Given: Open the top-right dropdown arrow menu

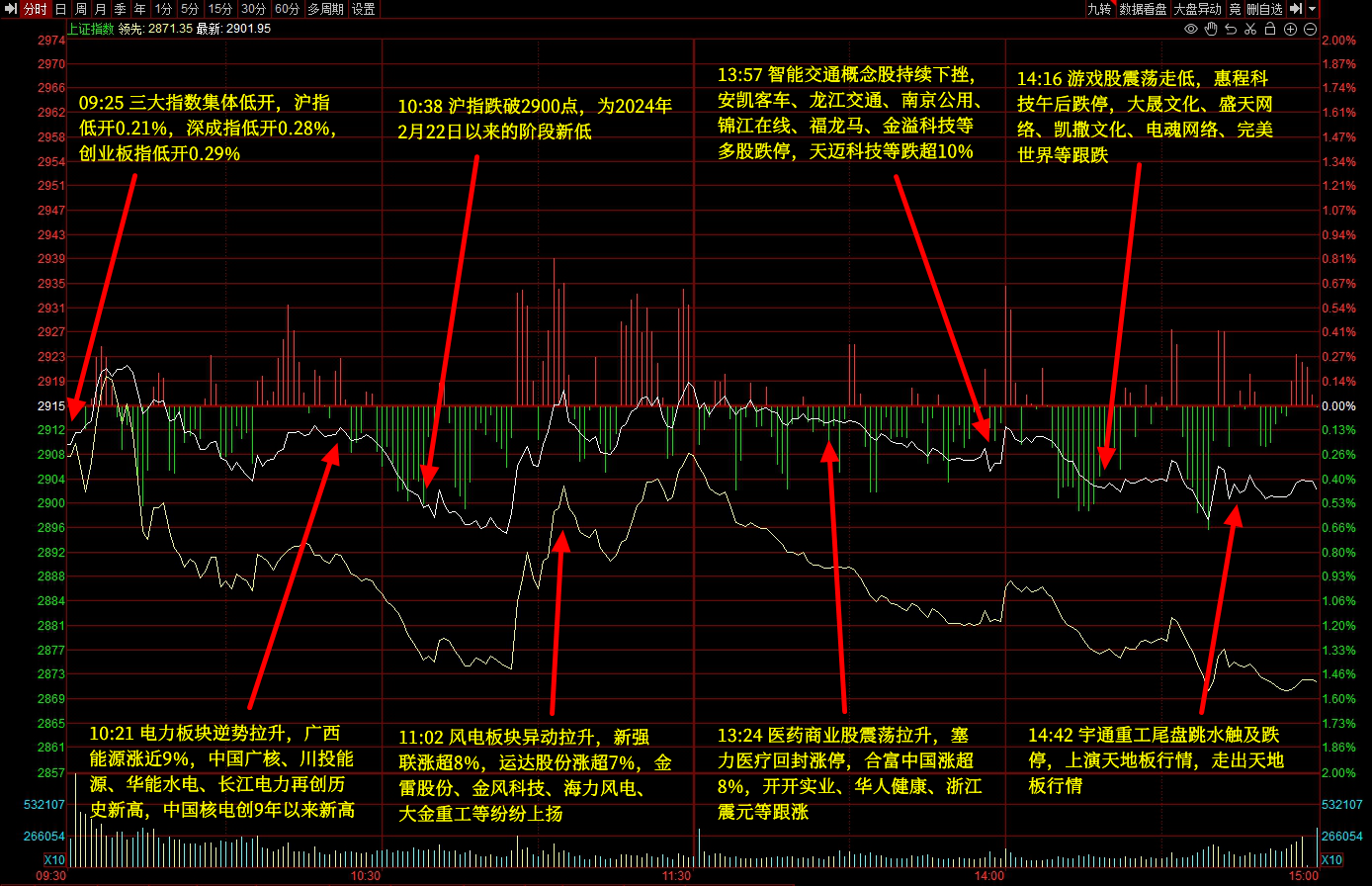Looking at the screenshot, I should pos(1312,9).
